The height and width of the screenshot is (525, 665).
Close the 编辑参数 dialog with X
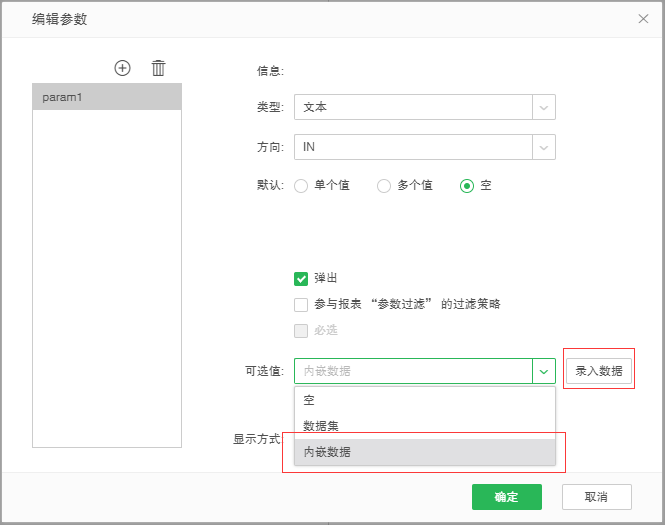coord(643,19)
